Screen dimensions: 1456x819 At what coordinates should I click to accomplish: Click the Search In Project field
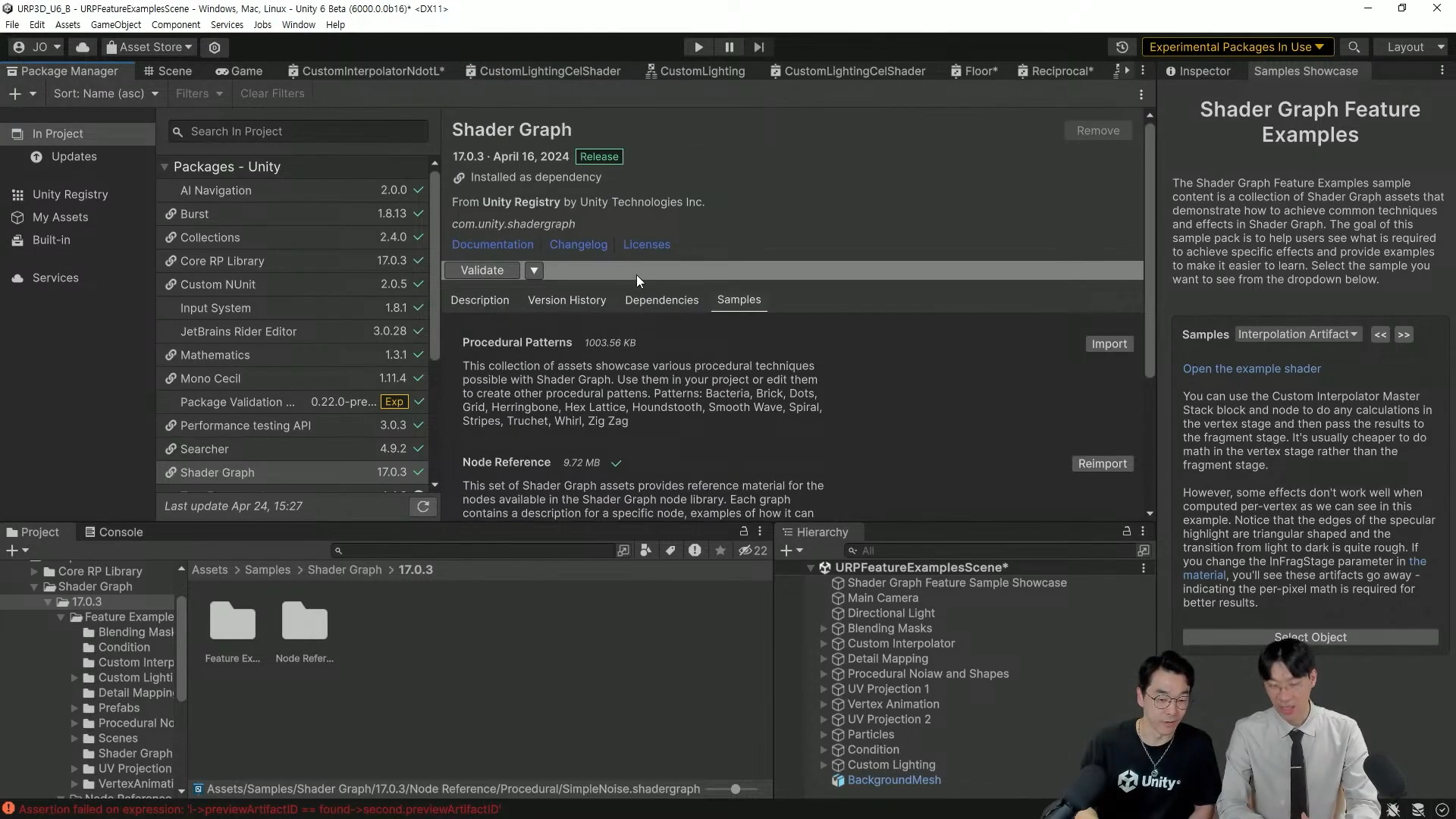click(x=303, y=132)
